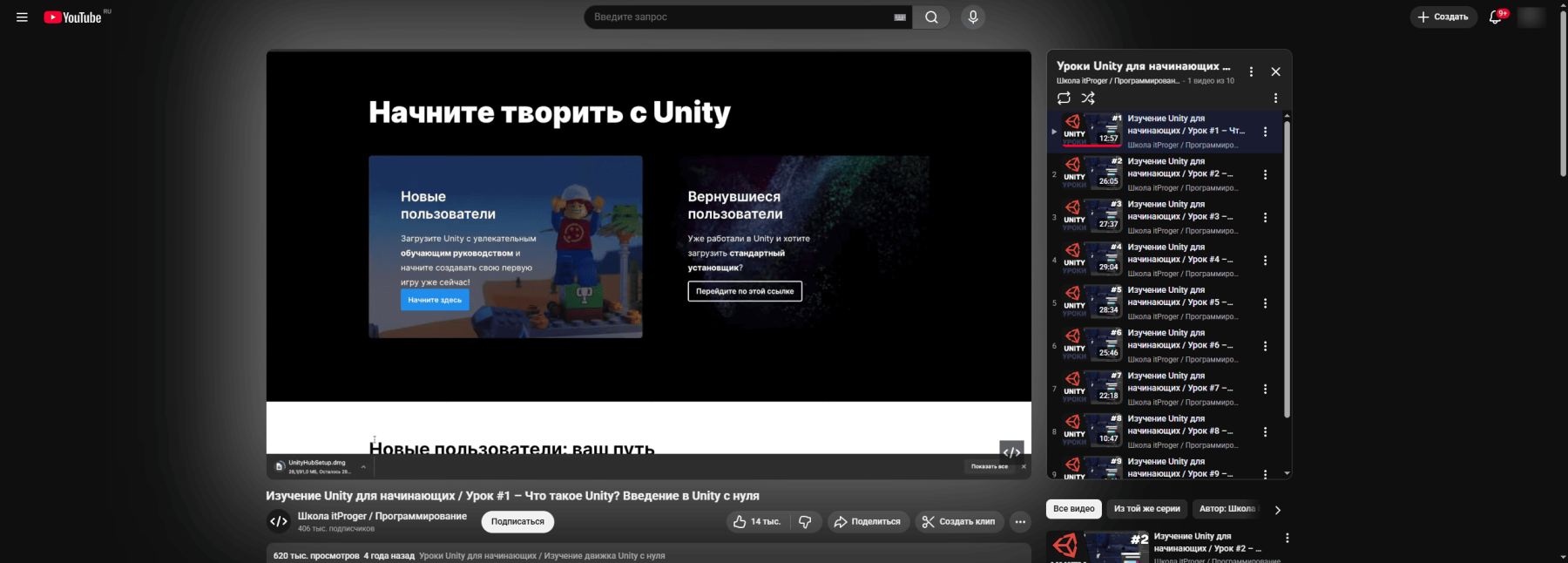Toggle playlist loop

pyautogui.click(x=1064, y=98)
